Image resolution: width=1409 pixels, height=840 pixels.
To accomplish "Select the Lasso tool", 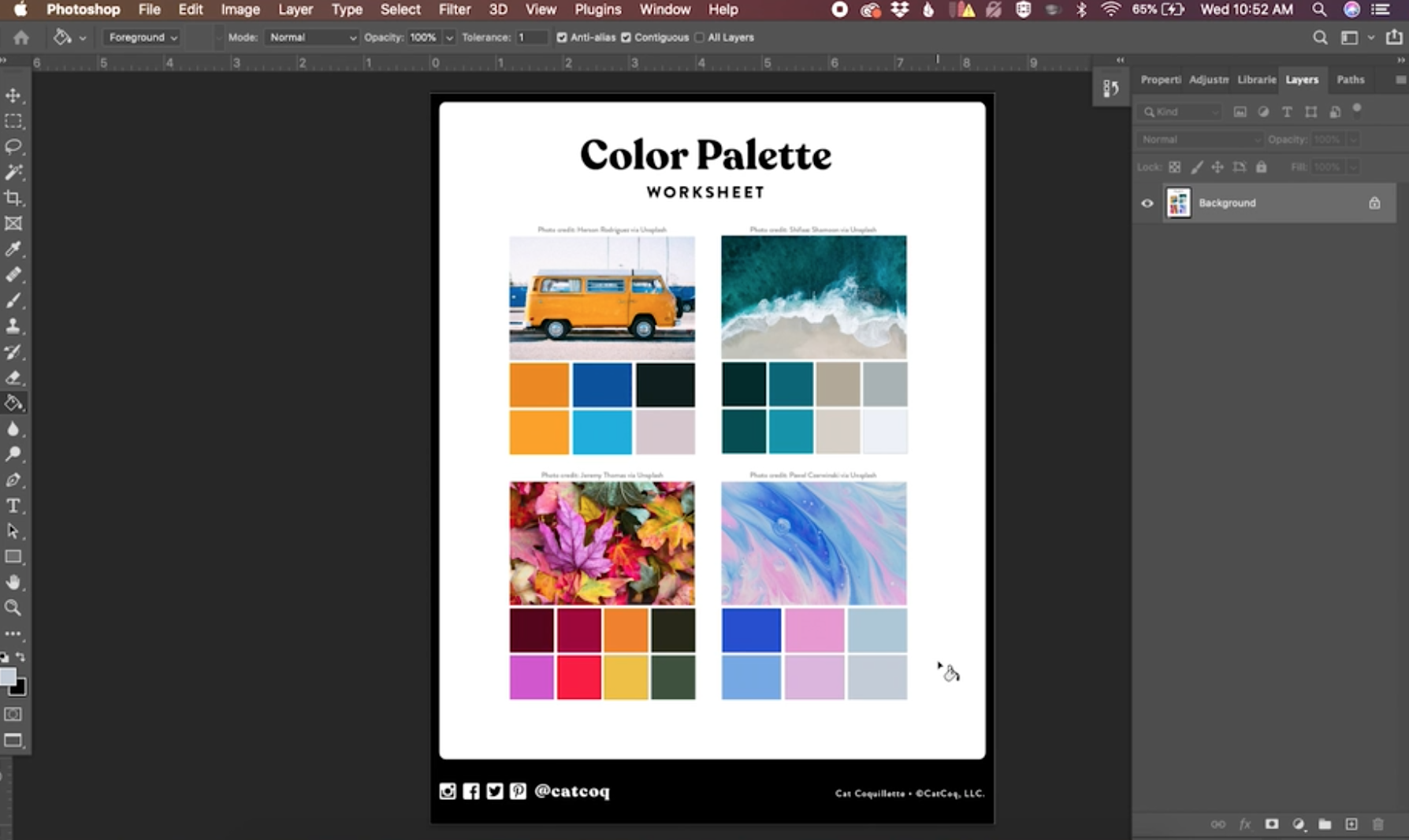I will point(13,147).
